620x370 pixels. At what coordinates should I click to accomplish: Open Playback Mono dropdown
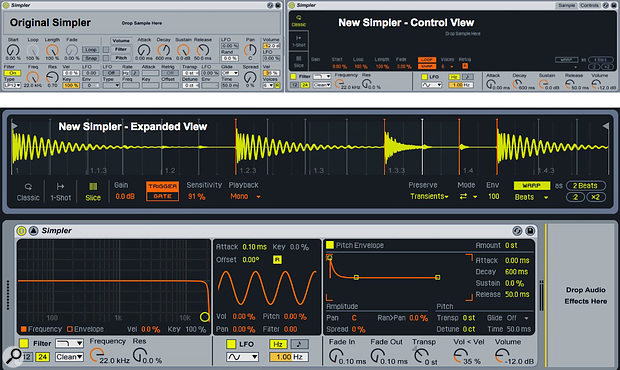tap(245, 196)
